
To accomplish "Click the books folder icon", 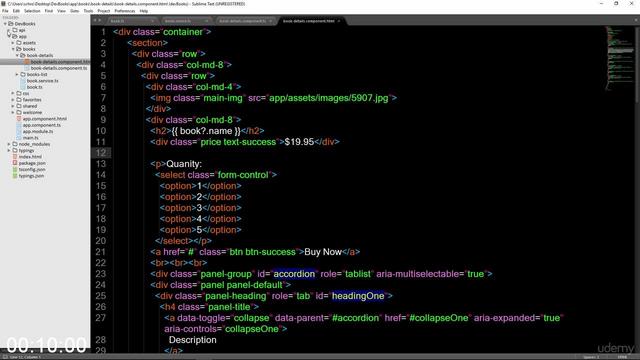I will click(x=19, y=49).
